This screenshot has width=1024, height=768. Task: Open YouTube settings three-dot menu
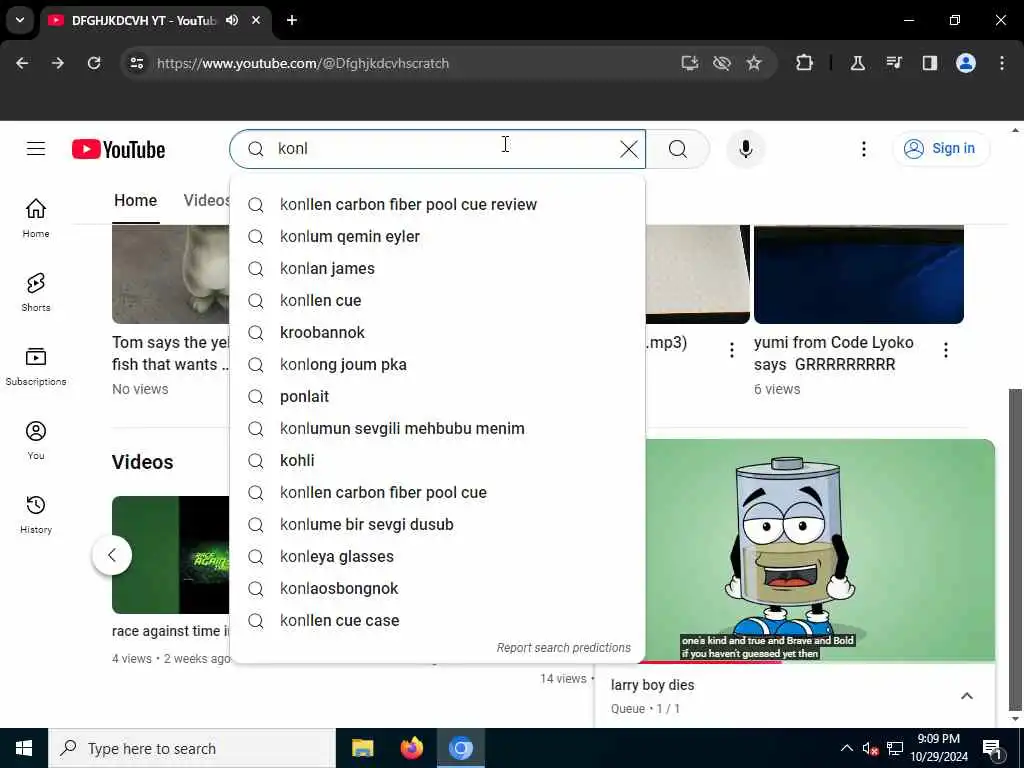click(x=863, y=149)
